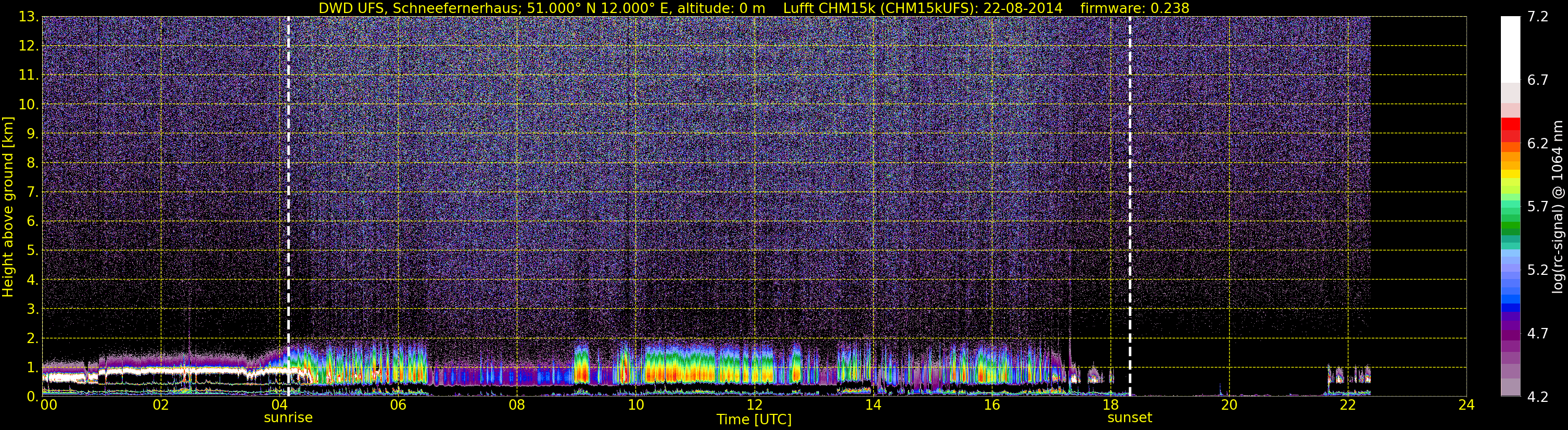Click the '10.' height tick label
The width and height of the screenshot is (1568, 430).
28,104
